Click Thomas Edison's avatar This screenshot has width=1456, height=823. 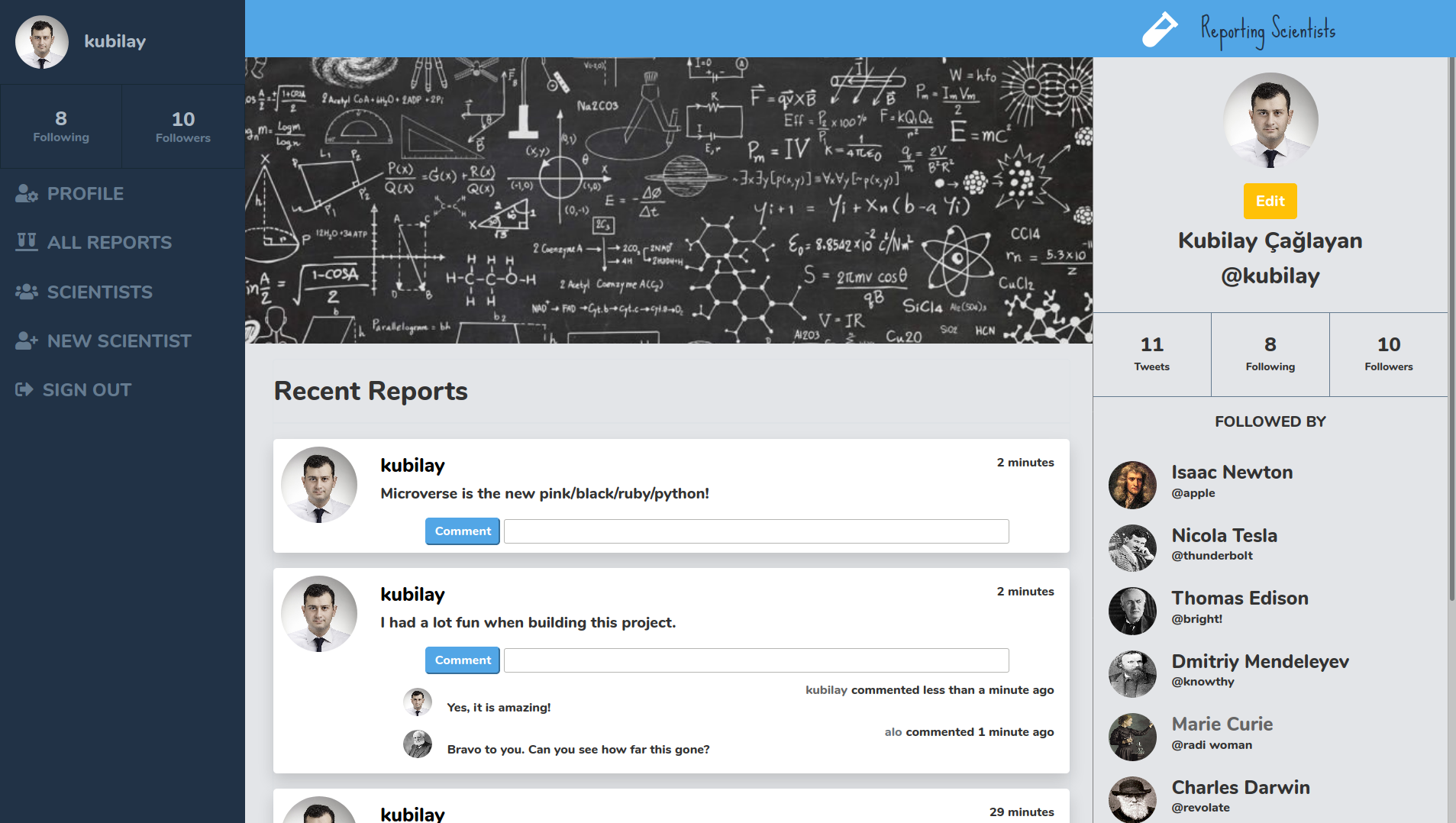(x=1132, y=611)
